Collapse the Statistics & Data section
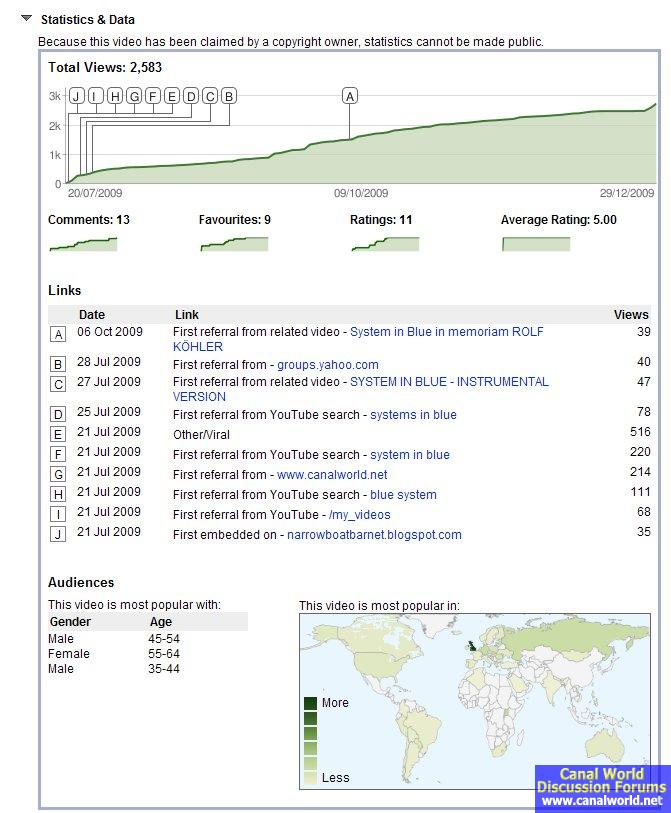The width and height of the screenshot is (671, 813). (x=26, y=18)
